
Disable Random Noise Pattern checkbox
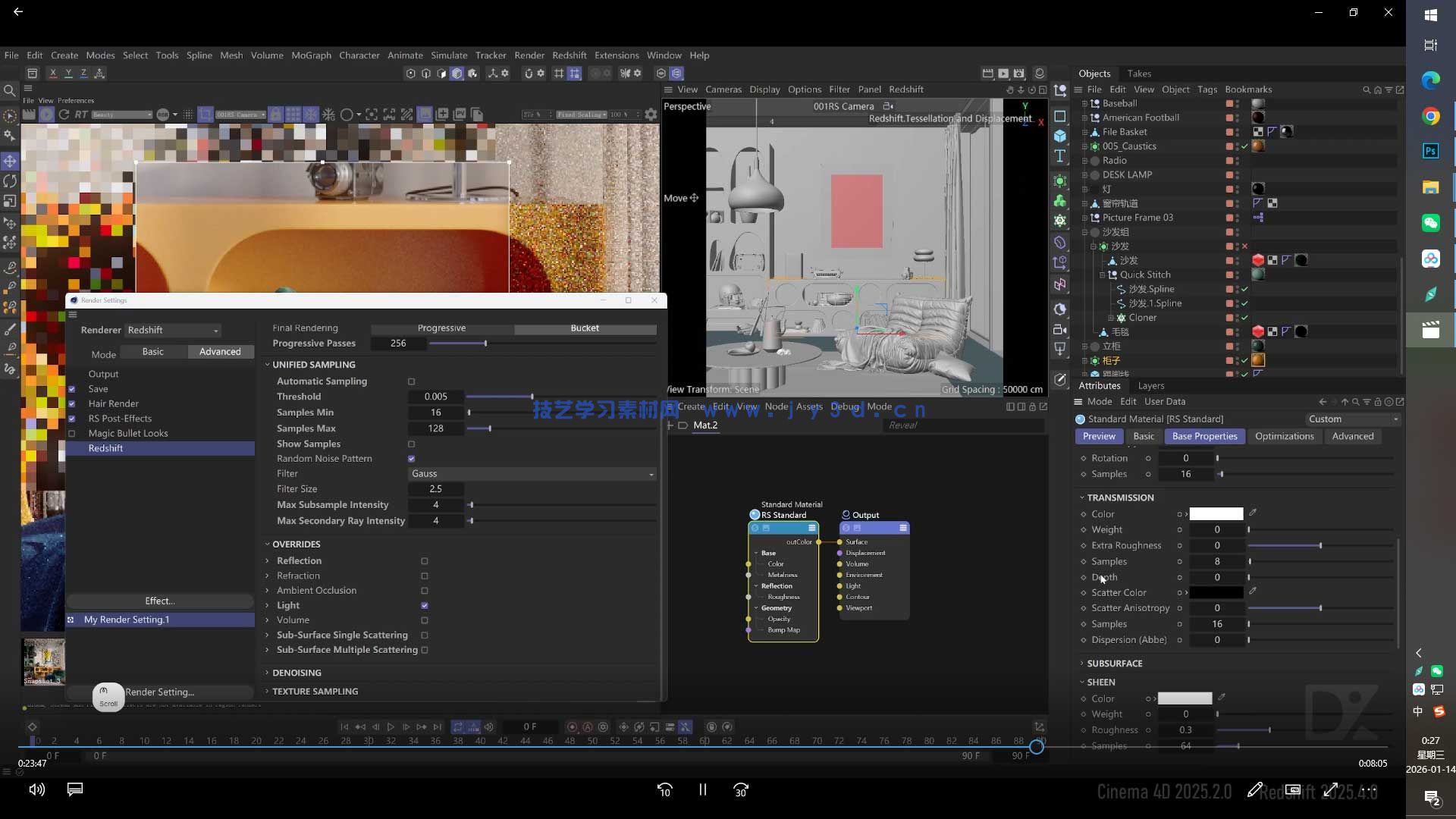click(412, 459)
